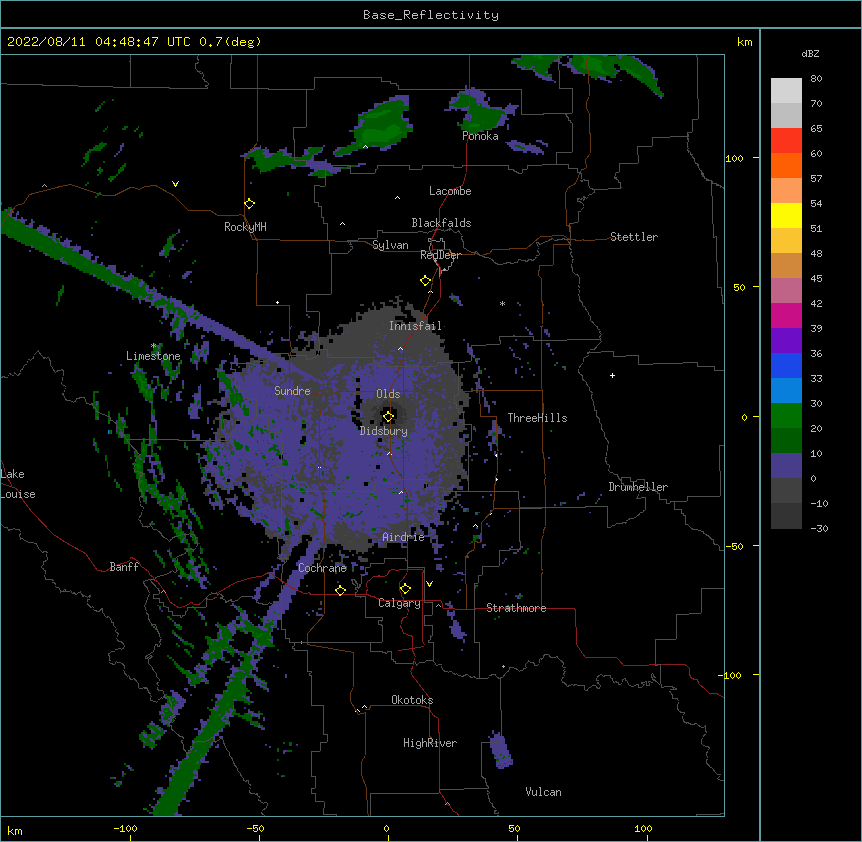This screenshot has height=842, width=862.
Task: Pick the yellow swatch between 54 and 51
Action: pos(786,215)
